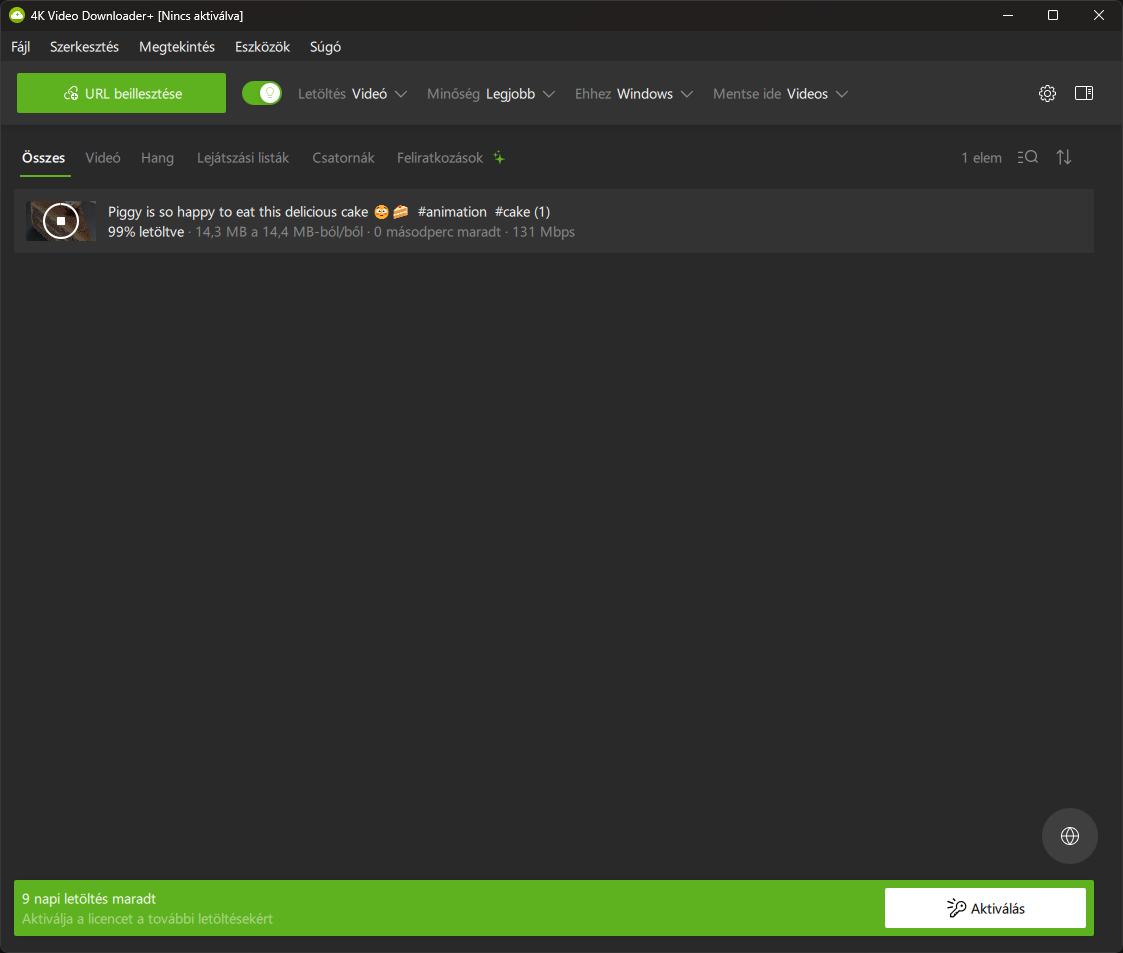Close the 4K Video Downloader window
This screenshot has height=953, width=1123.
tap(1099, 15)
